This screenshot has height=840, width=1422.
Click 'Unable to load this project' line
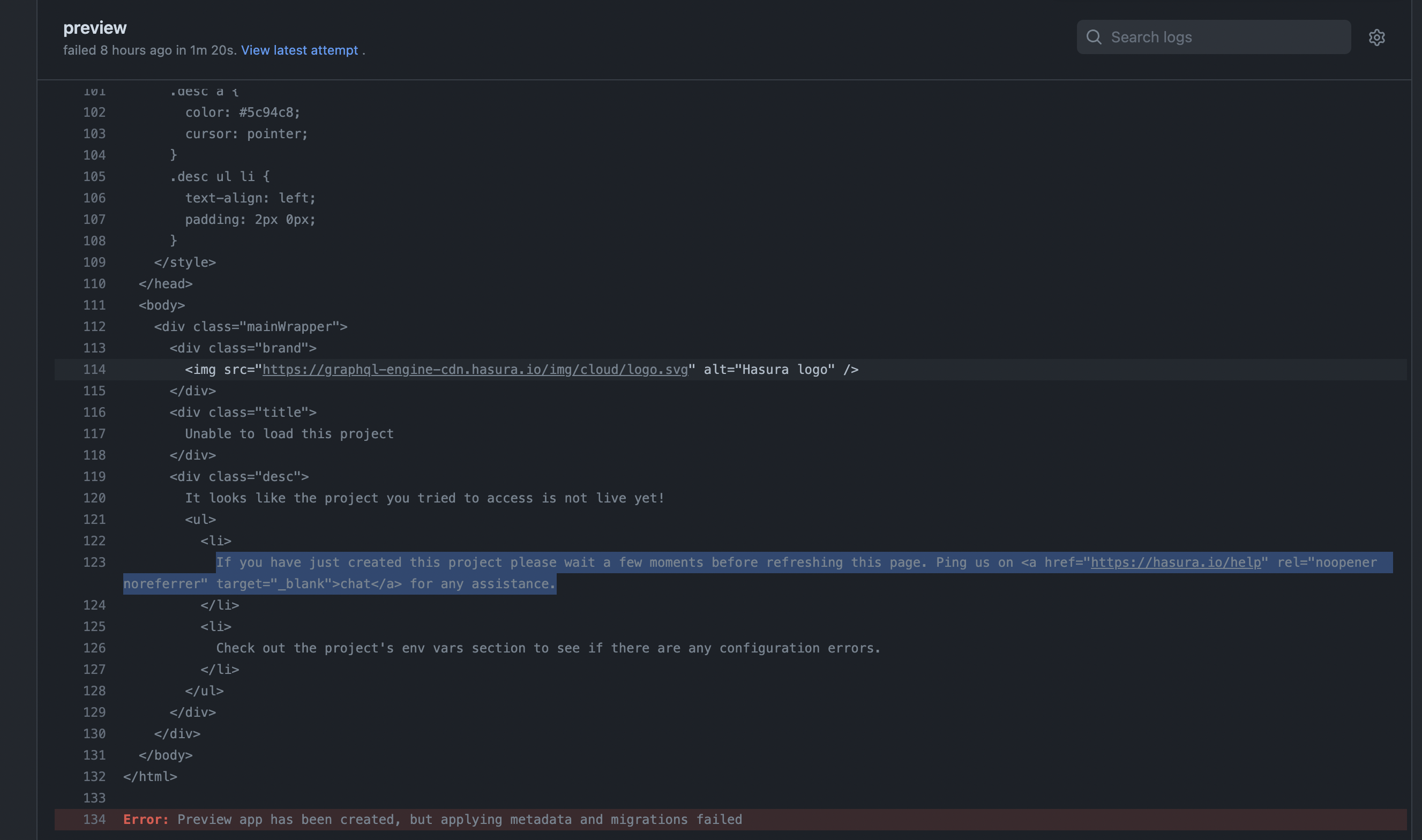289,434
